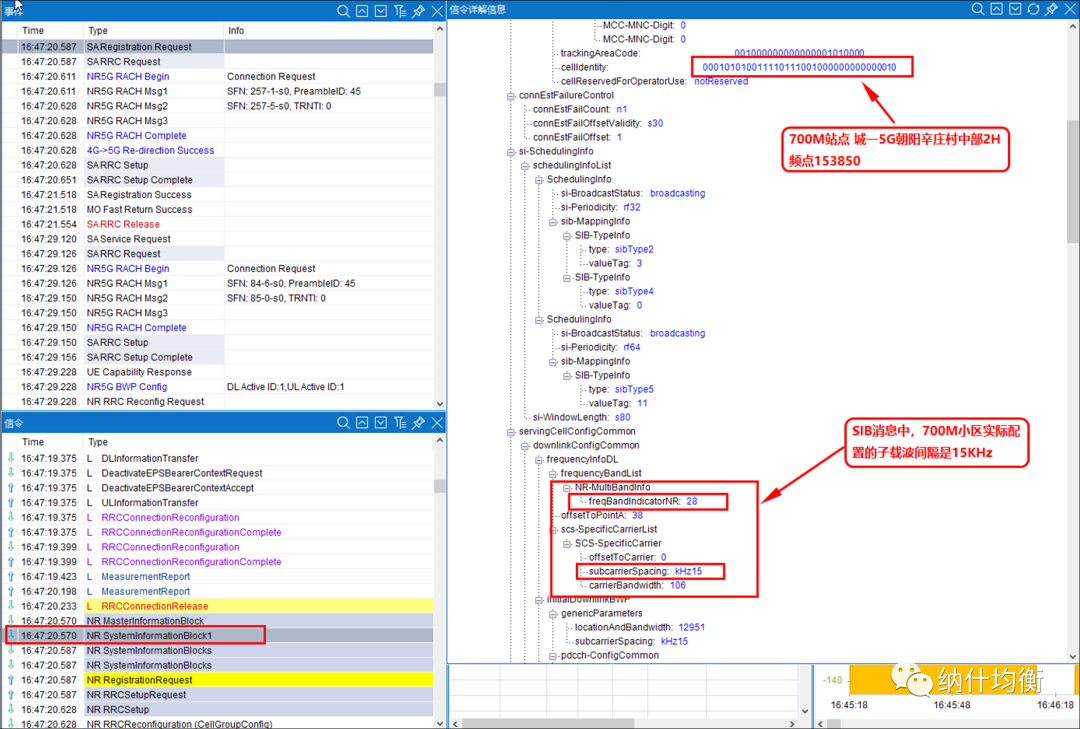Open search in the 事件 events panel
Image resolution: width=1080 pixels, height=729 pixels.
click(x=343, y=11)
